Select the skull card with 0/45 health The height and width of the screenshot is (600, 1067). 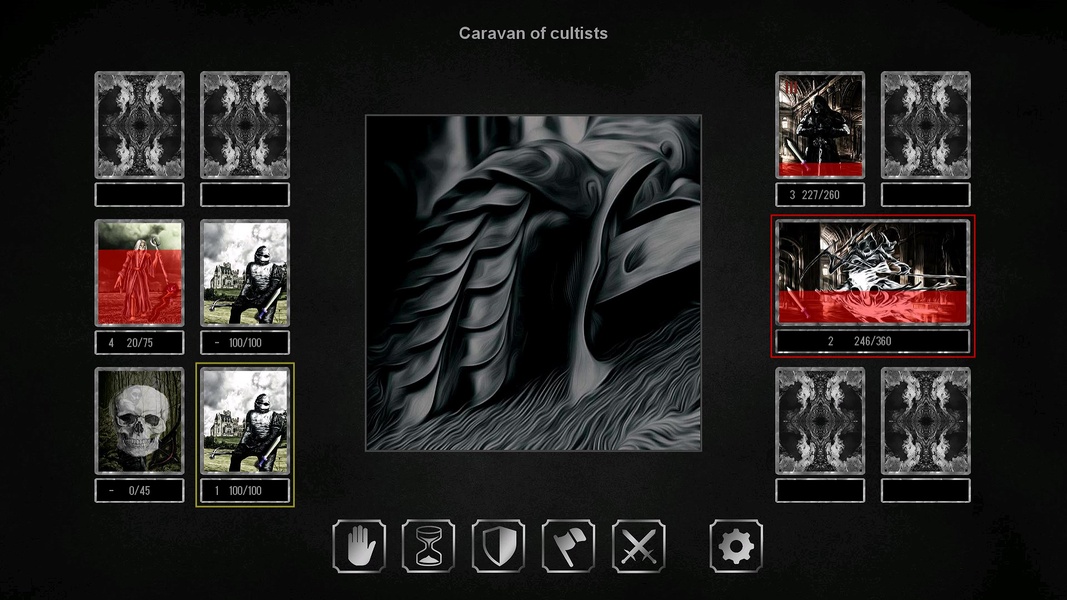click(x=139, y=421)
